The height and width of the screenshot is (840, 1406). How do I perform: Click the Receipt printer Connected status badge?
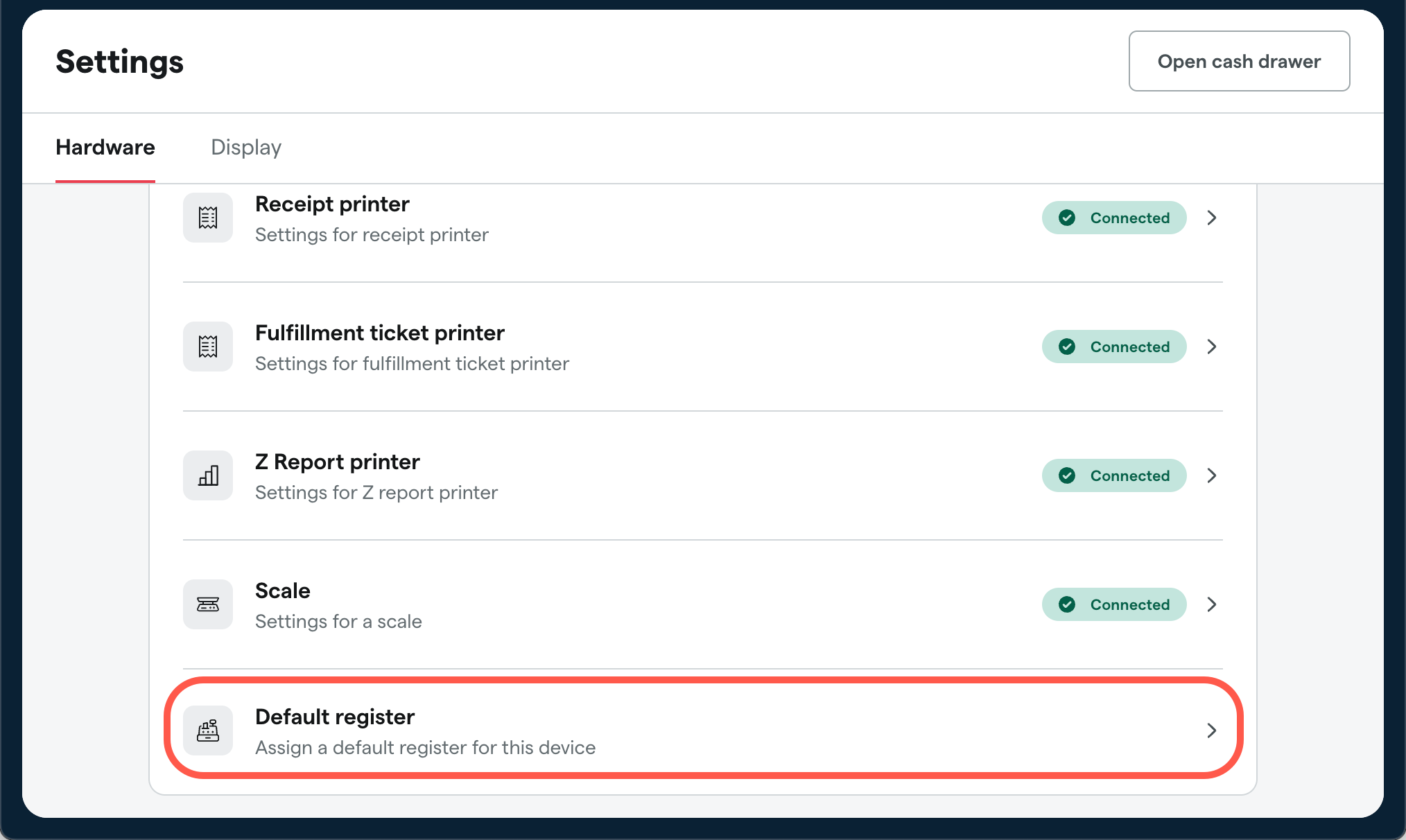point(1114,218)
